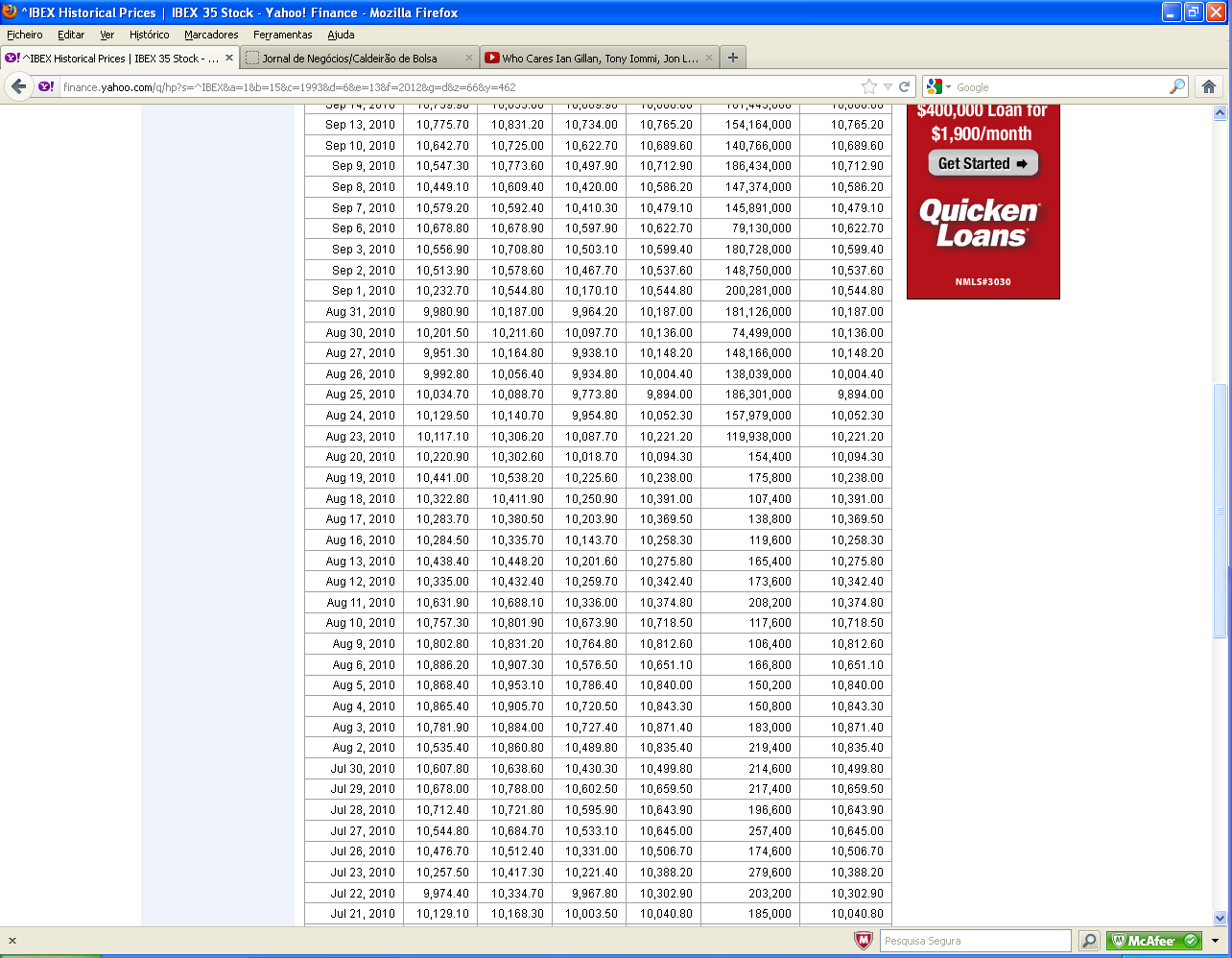Open the Histórico menu
Screen dimensions: 1232x958
[150, 35]
